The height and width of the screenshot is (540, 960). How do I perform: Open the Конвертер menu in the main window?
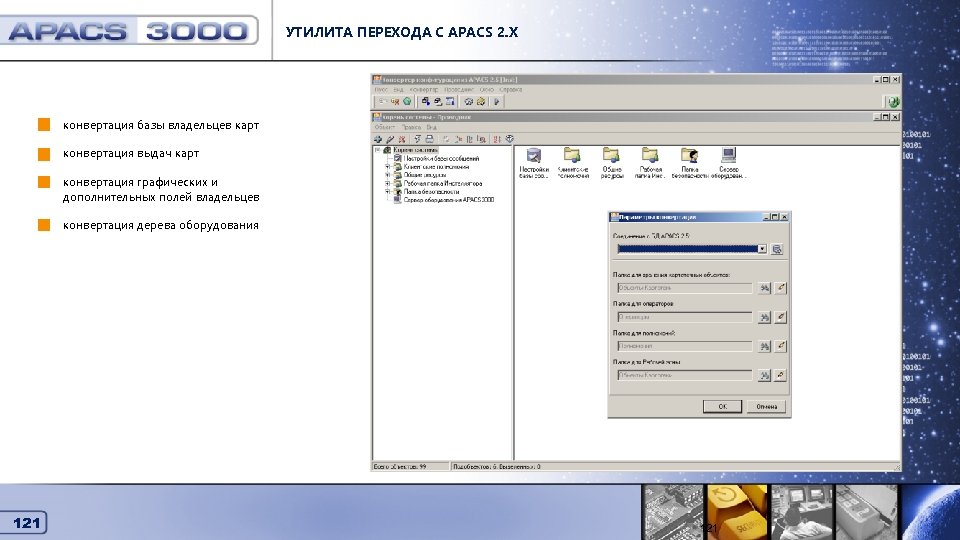(x=424, y=89)
